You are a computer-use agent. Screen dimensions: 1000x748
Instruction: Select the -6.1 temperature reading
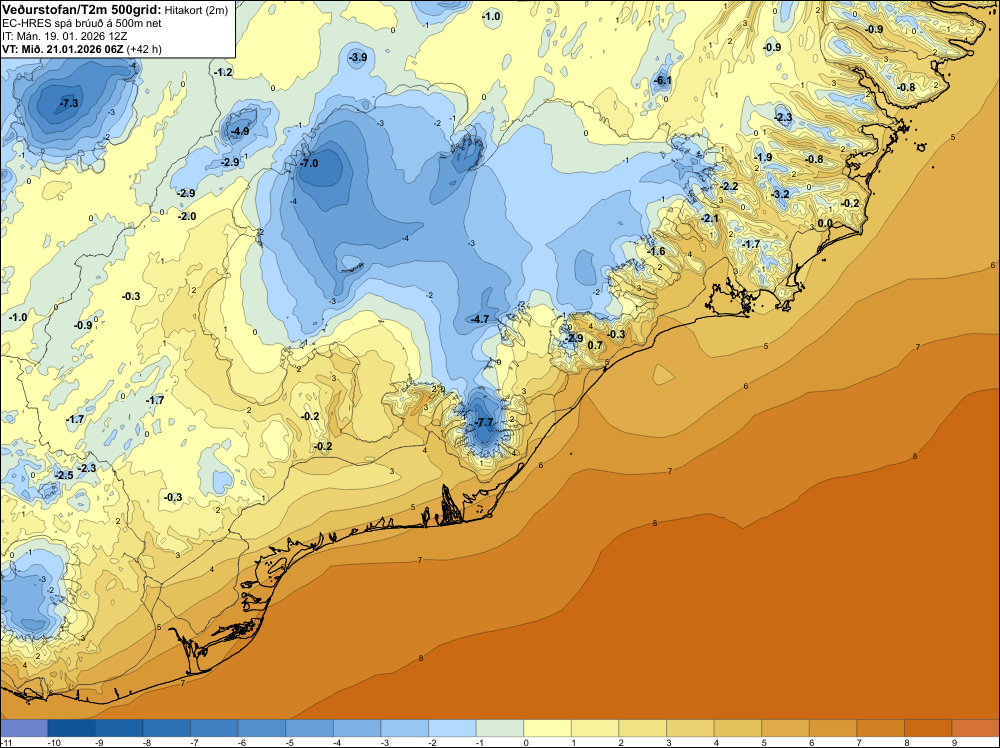(663, 80)
